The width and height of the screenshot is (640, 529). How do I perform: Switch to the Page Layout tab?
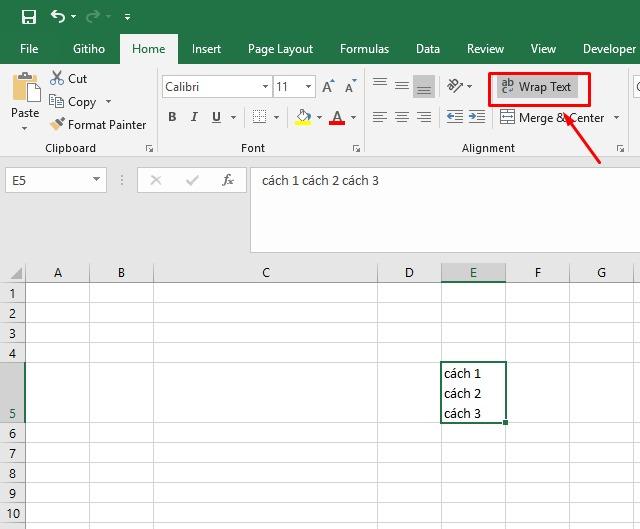pyautogui.click(x=280, y=49)
